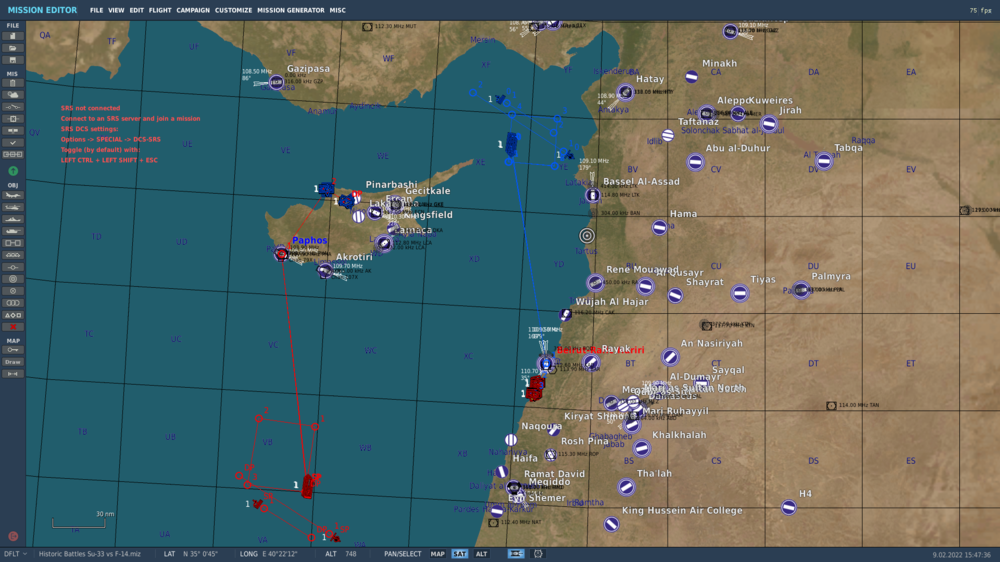Open the triggers editor
Image resolution: width=1000 pixels, height=562 pixels.
pos(13,107)
